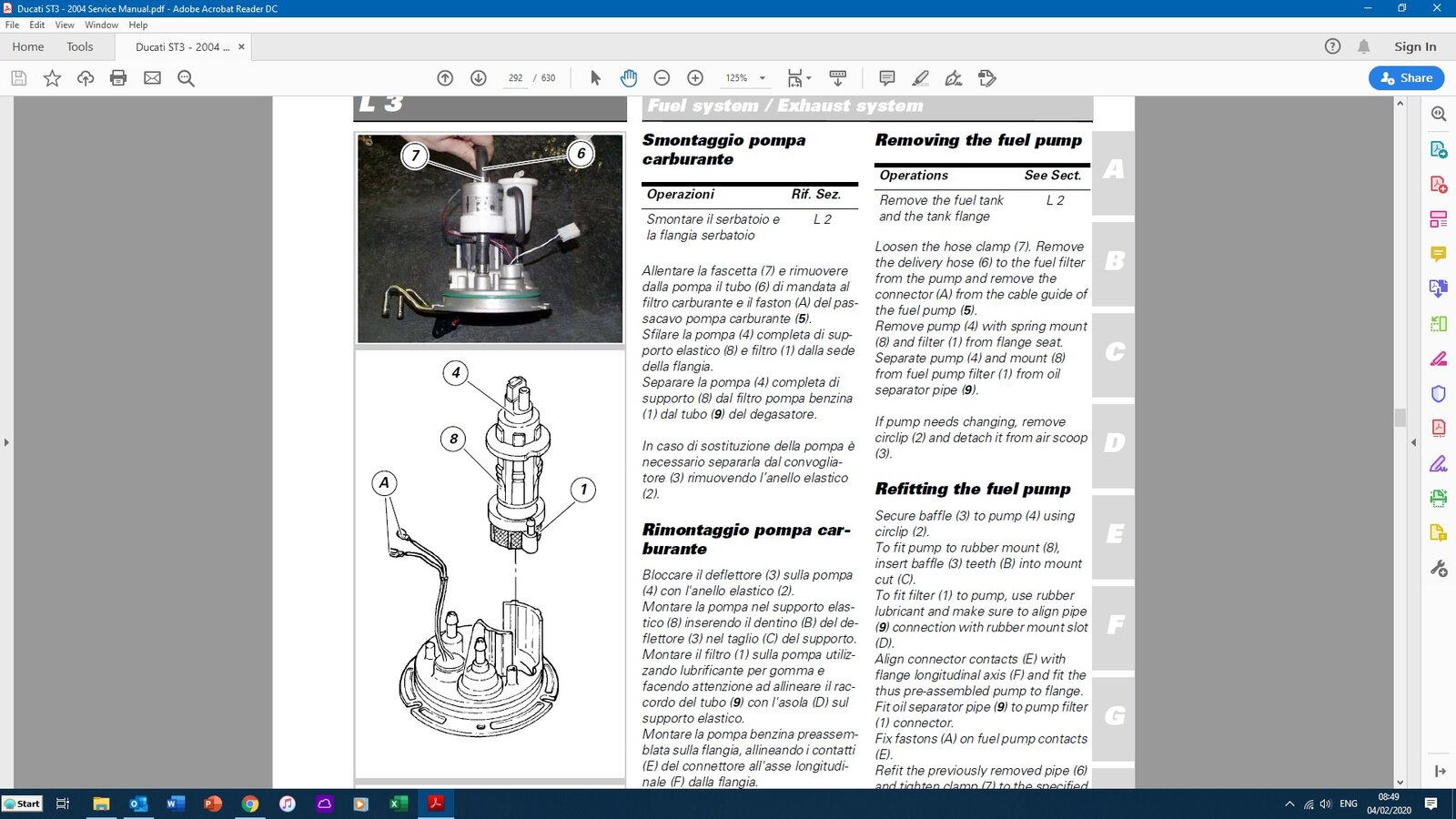Click the vertical scrollbar thumb
Image resolution: width=1456 pixels, height=819 pixels.
pyautogui.click(x=1400, y=418)
